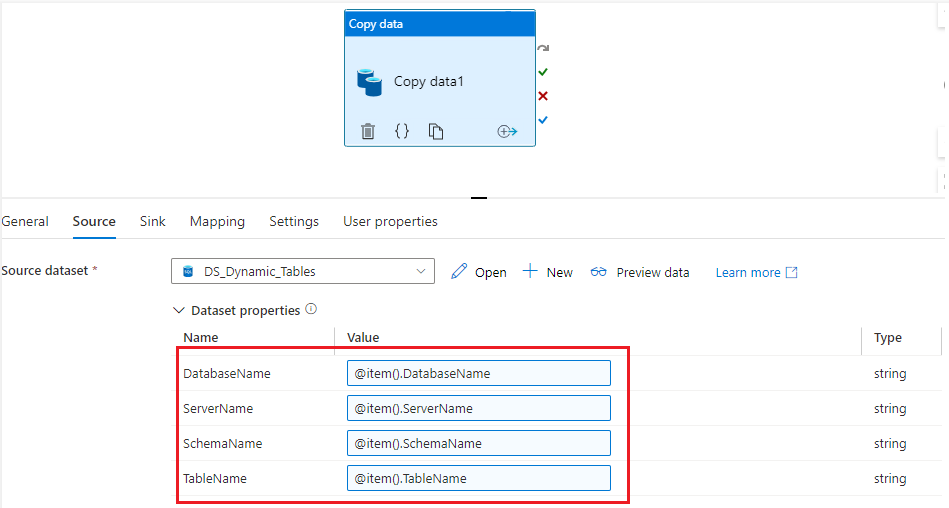Delete the Copy data1 activity
This screenshot has height=508, width=949.
point(368,131)
